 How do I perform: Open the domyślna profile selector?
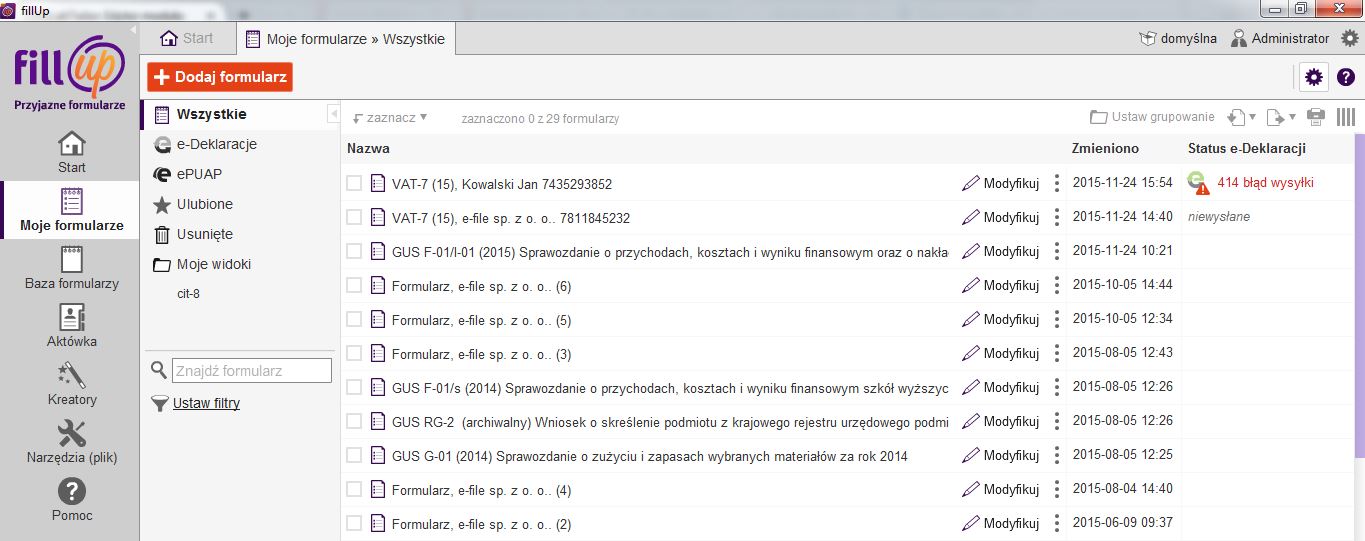click(1178, 38)
